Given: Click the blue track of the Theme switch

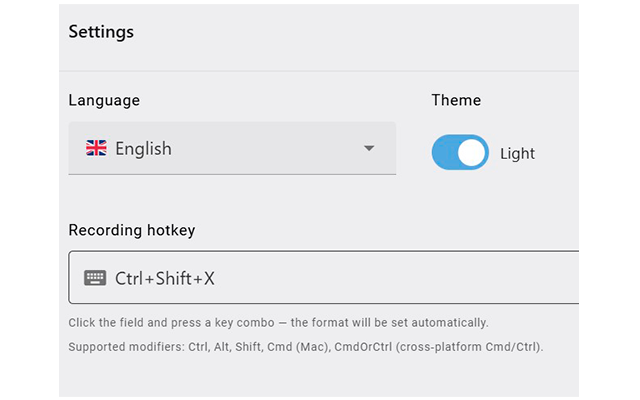Looking at the screenshot, I should [444, 153].
